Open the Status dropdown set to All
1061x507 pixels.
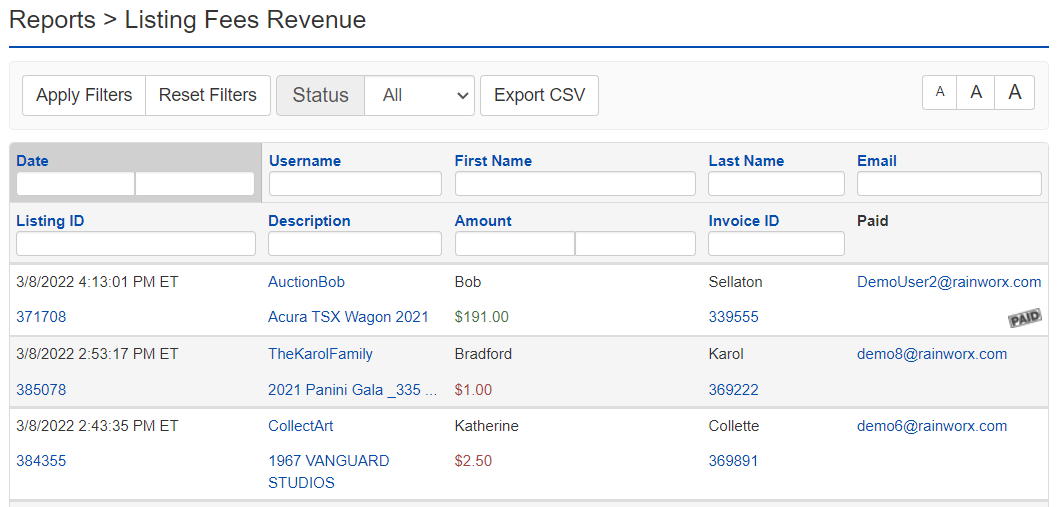420,95
